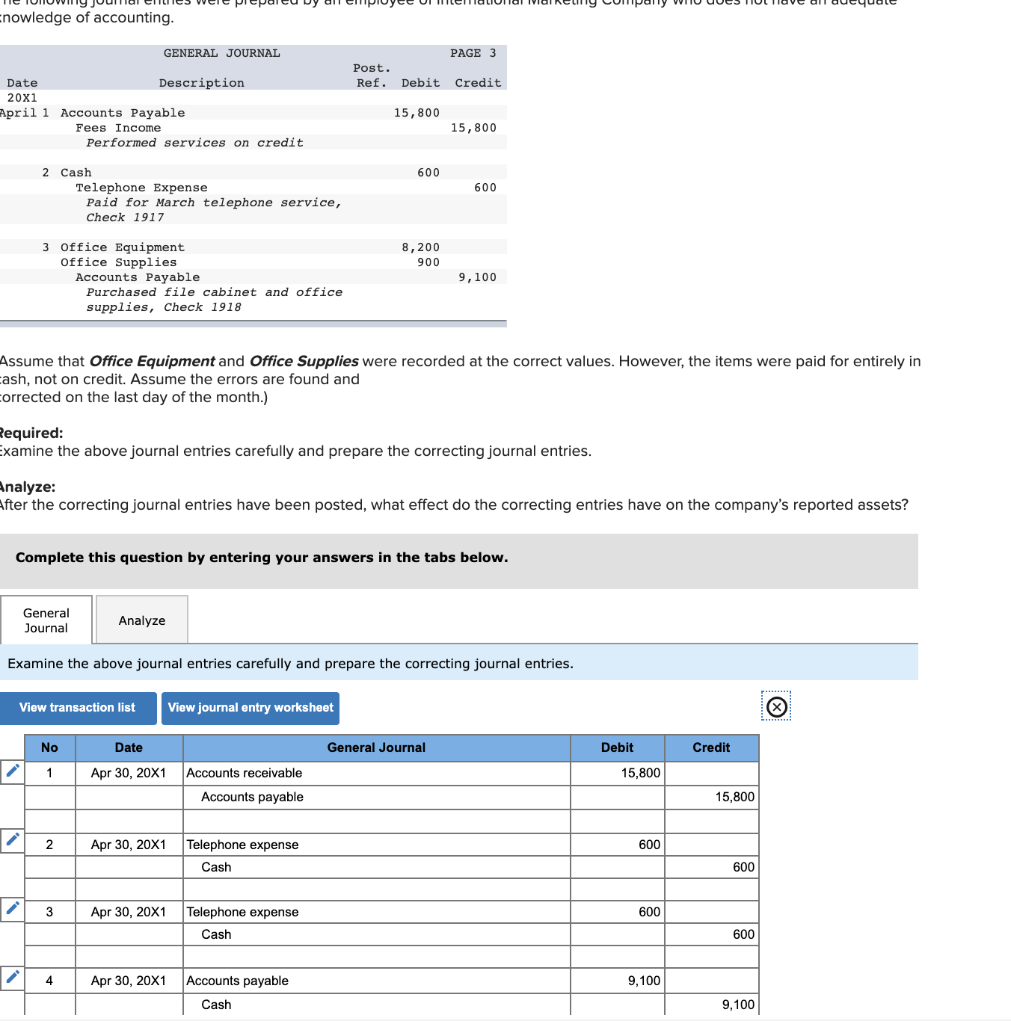This screenshot has width=1011, height=1024.
Task: Click the Apr 30, 20X1 date of entry 2
Action: pyautogui.click(x=129, y=845)
